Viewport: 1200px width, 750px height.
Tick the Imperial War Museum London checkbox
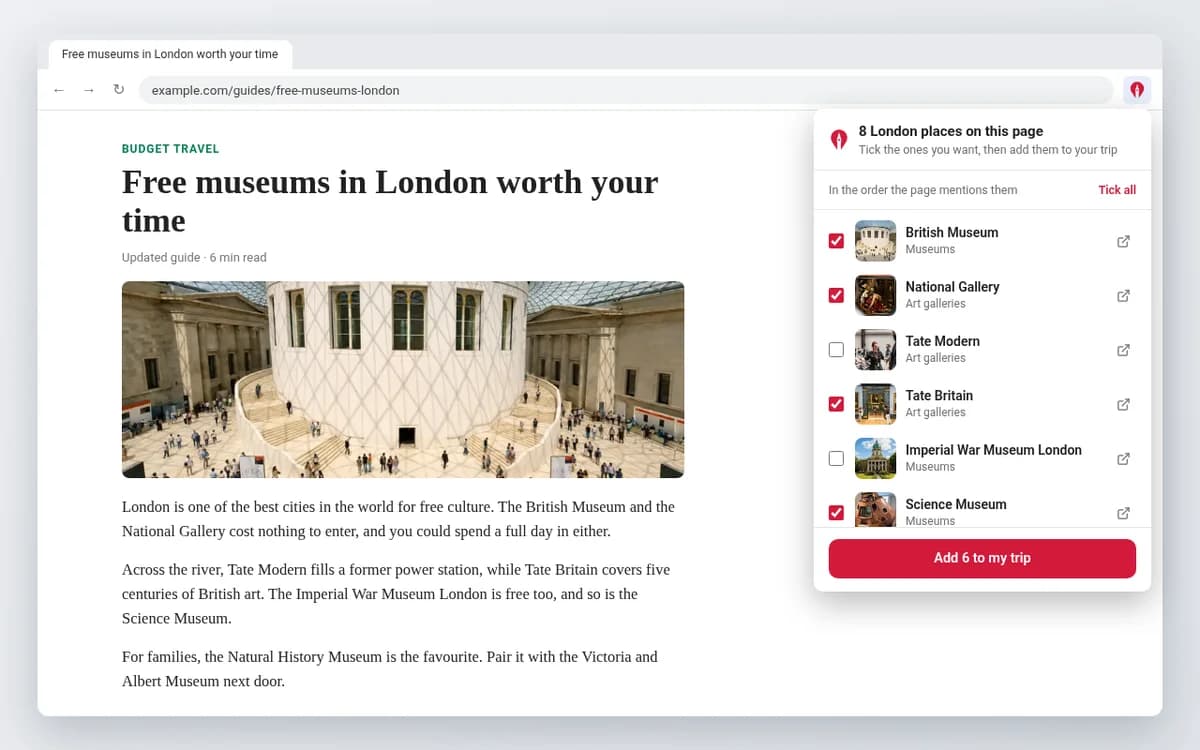click(x=836, y=459)
